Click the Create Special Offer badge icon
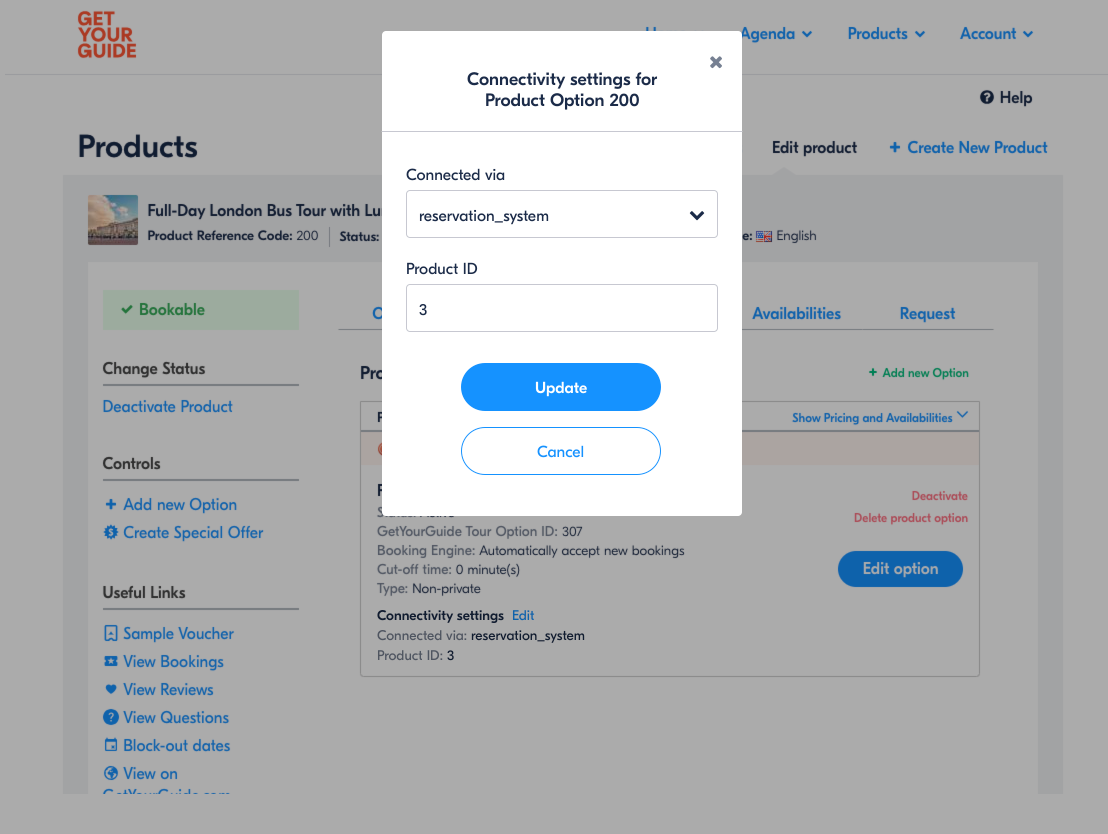Viewport: 1108px width, 834px height. (111, 532)
